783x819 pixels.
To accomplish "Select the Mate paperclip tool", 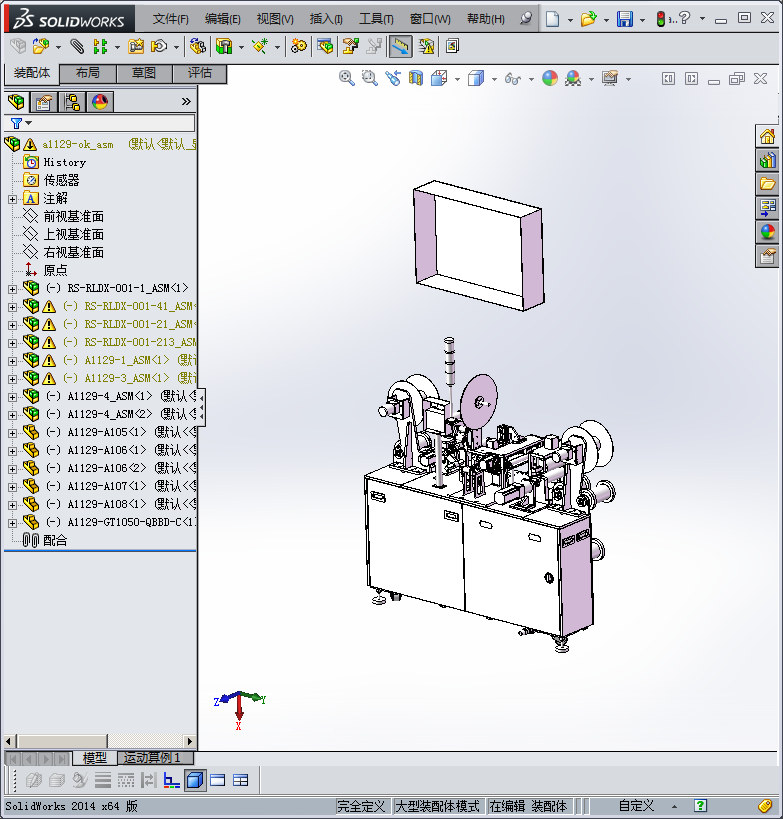I will [x=77, y=46].
